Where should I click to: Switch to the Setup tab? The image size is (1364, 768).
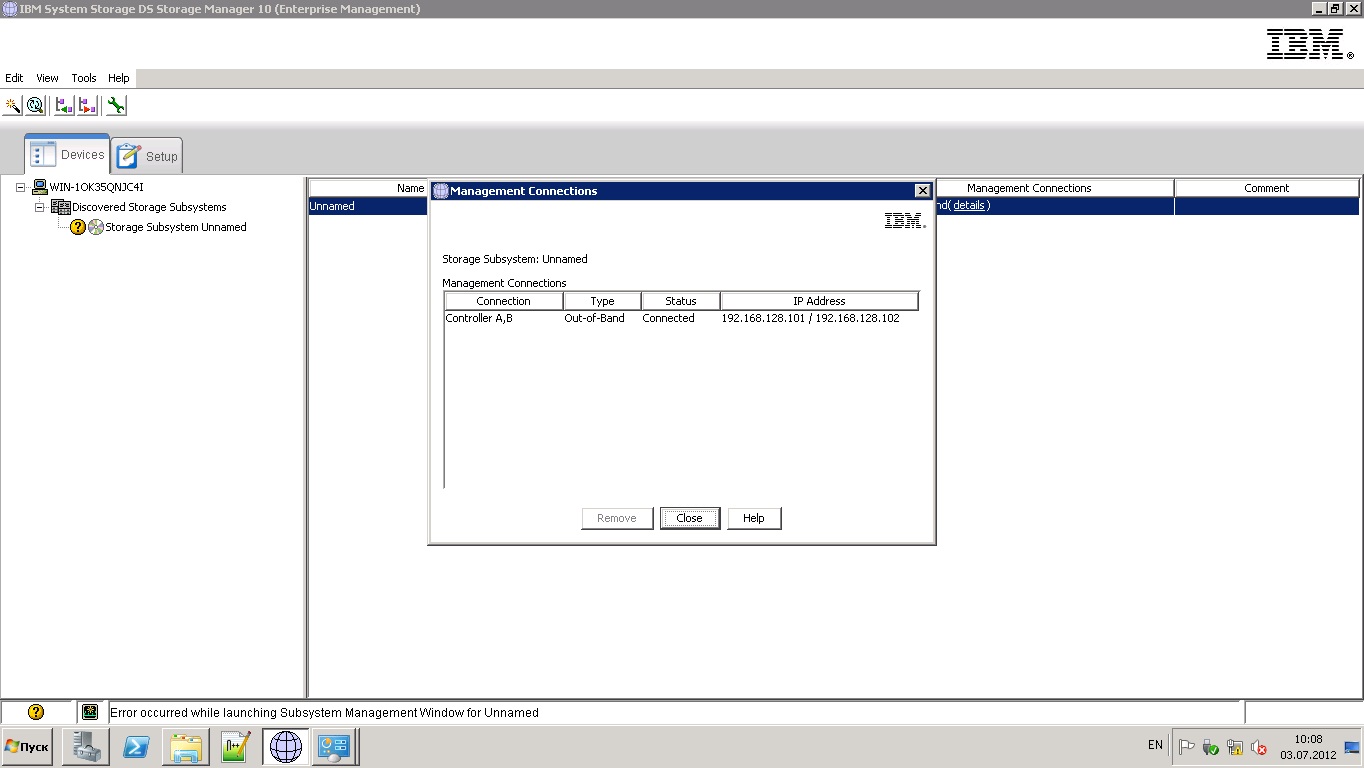(x=148, y=156)
